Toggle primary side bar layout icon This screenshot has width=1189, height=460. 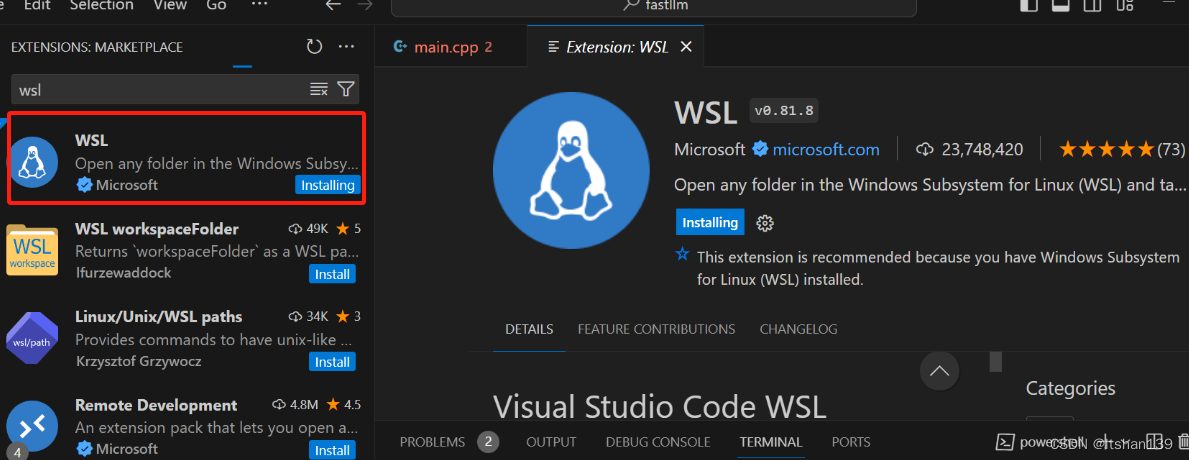(1029, 6)
